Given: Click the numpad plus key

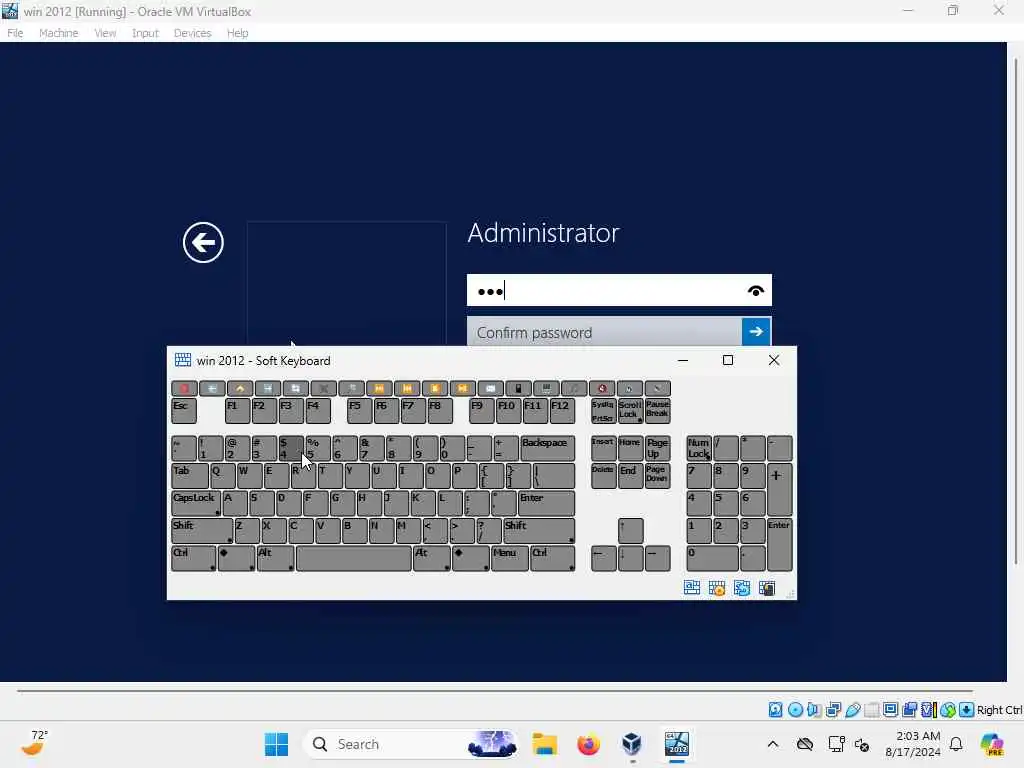Looking at the screenshot, I should click(x=780, y=490).
